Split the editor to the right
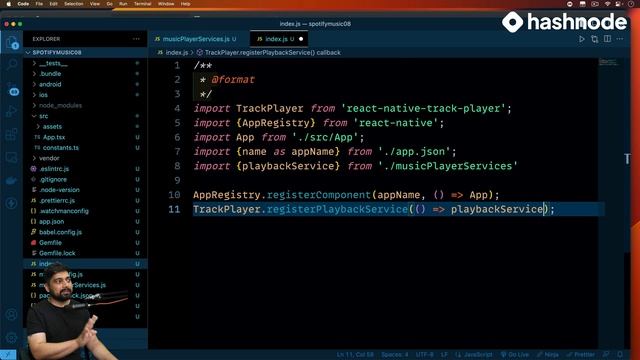The image size is (640, 360). pyautogui.click(x=607, y=39)
